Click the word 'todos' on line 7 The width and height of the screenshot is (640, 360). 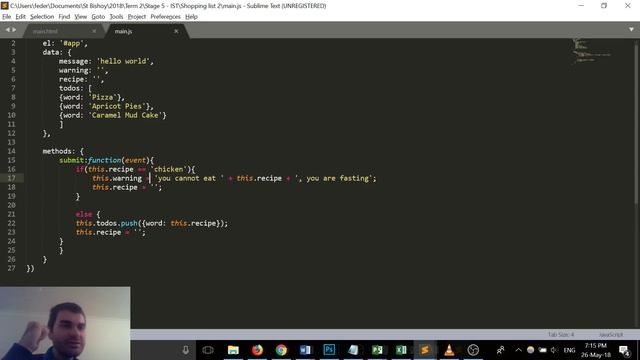coord(69,88)
